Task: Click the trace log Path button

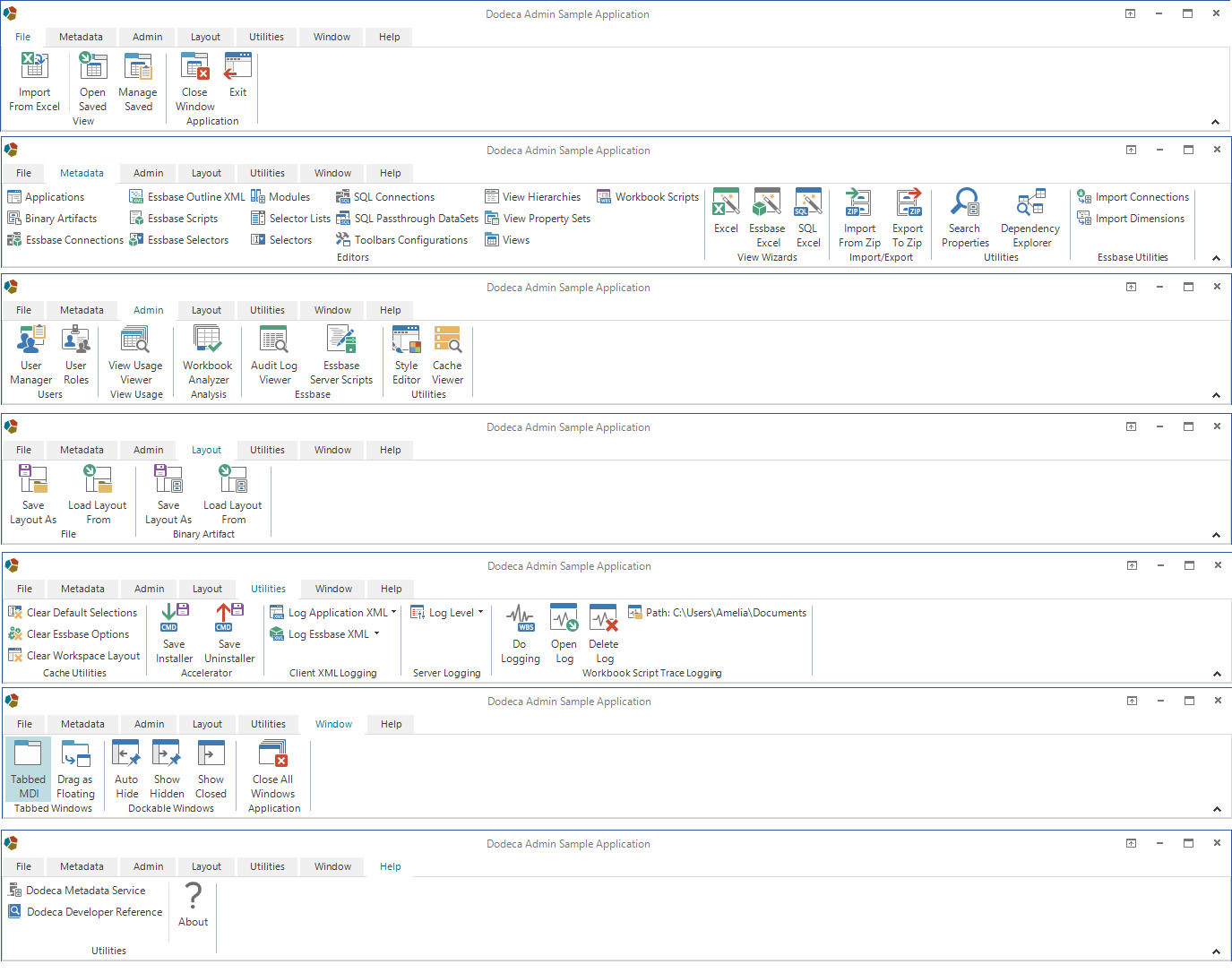Action: coord(717,613)
